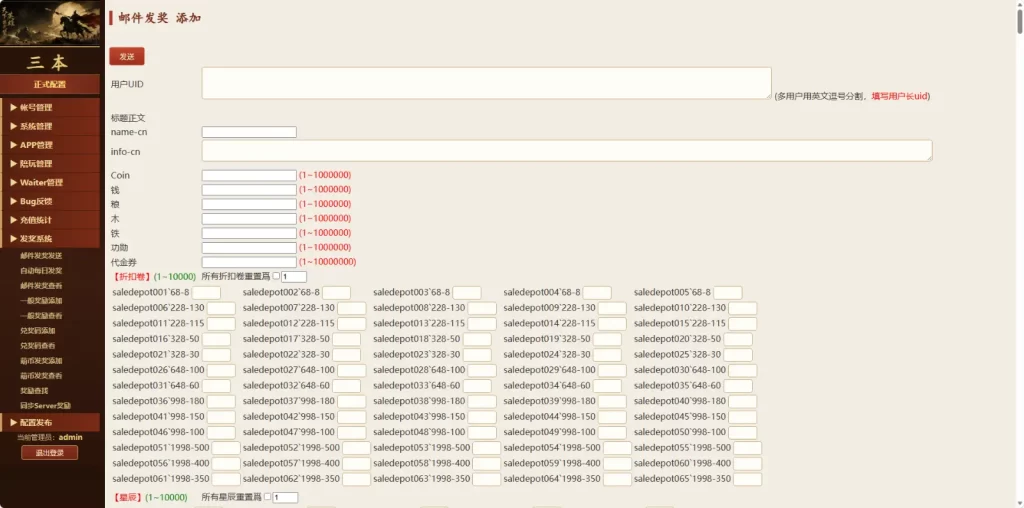Click the 标题正文 label

pos(128,118)
